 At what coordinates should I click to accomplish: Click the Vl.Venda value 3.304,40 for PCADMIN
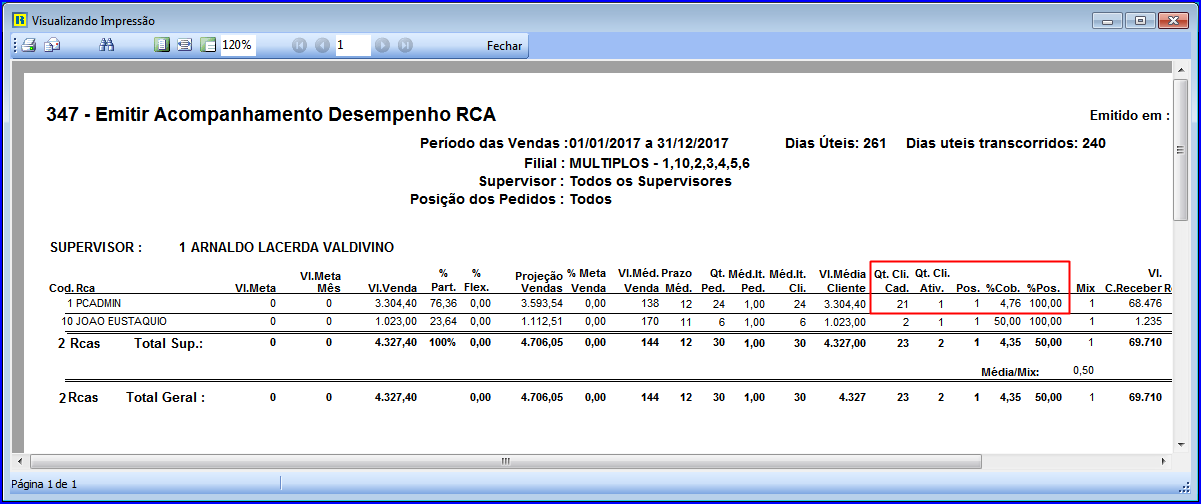tap(396, 302)
